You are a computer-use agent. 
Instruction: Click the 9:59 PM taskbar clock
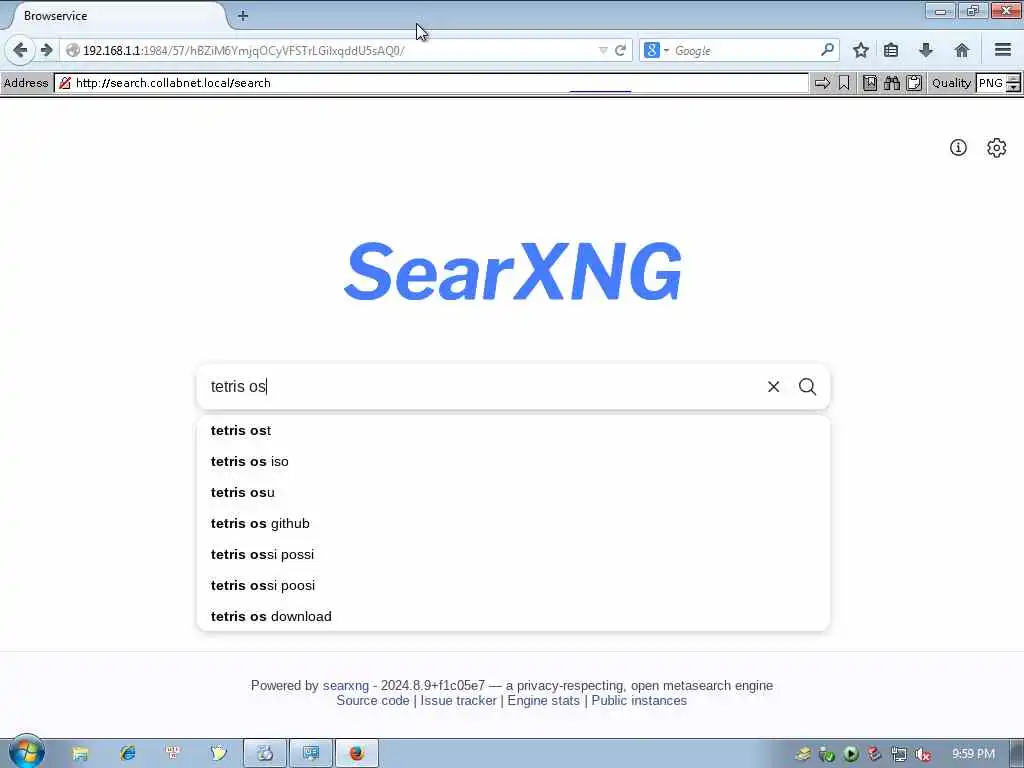pyautogui.click(x=973, y=754)
